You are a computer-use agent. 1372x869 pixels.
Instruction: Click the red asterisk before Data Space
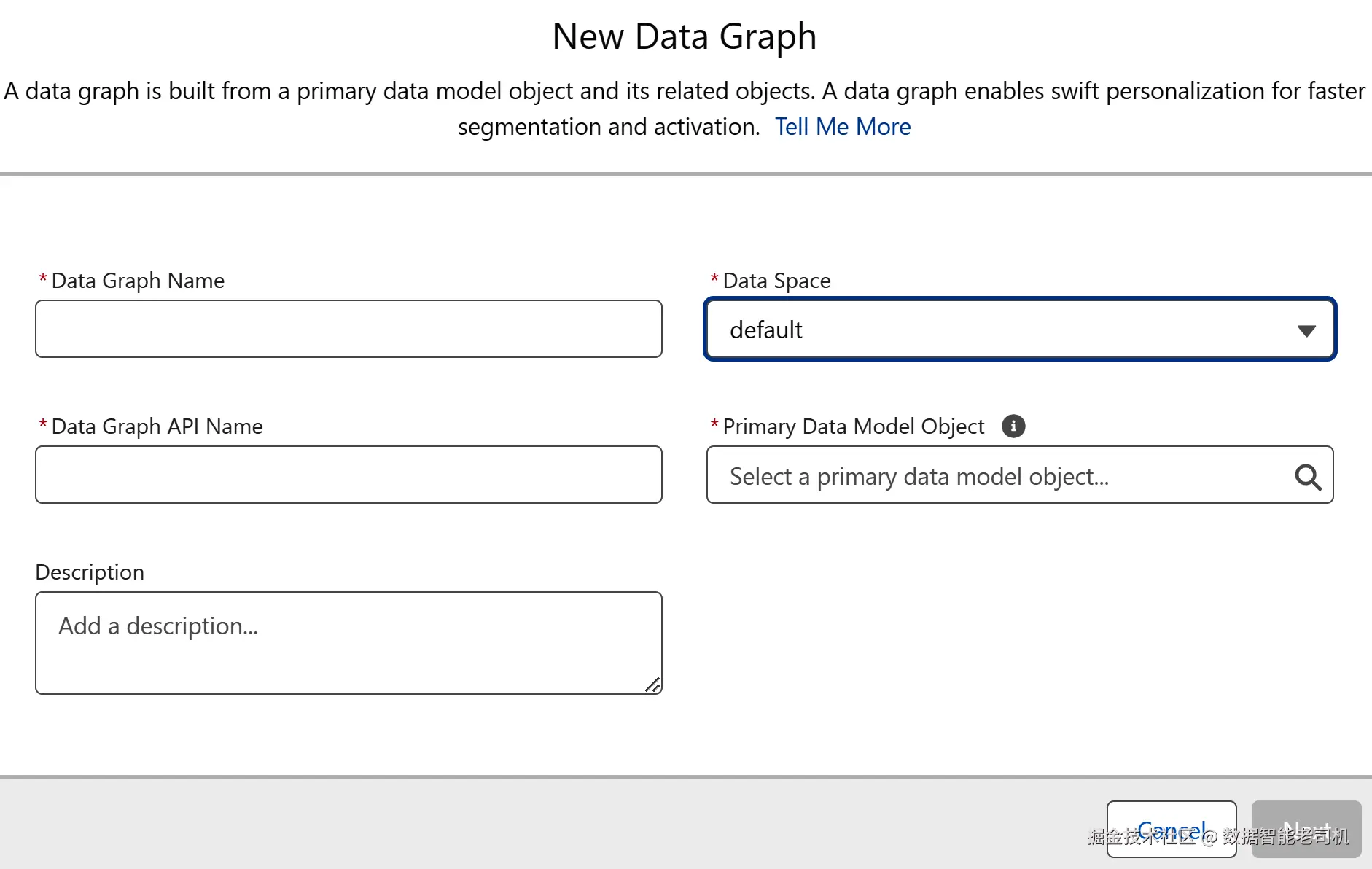point(714,278)
